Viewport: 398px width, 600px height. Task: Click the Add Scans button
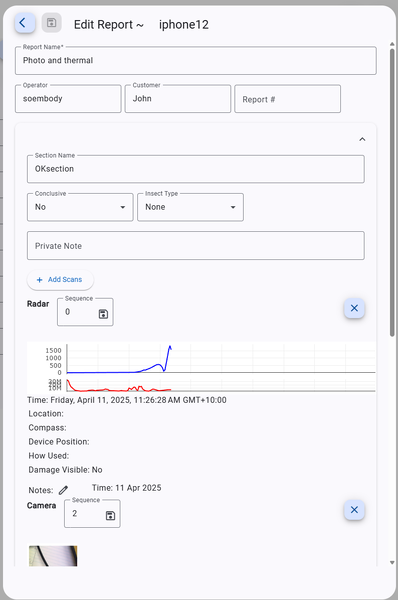point(60,280)
